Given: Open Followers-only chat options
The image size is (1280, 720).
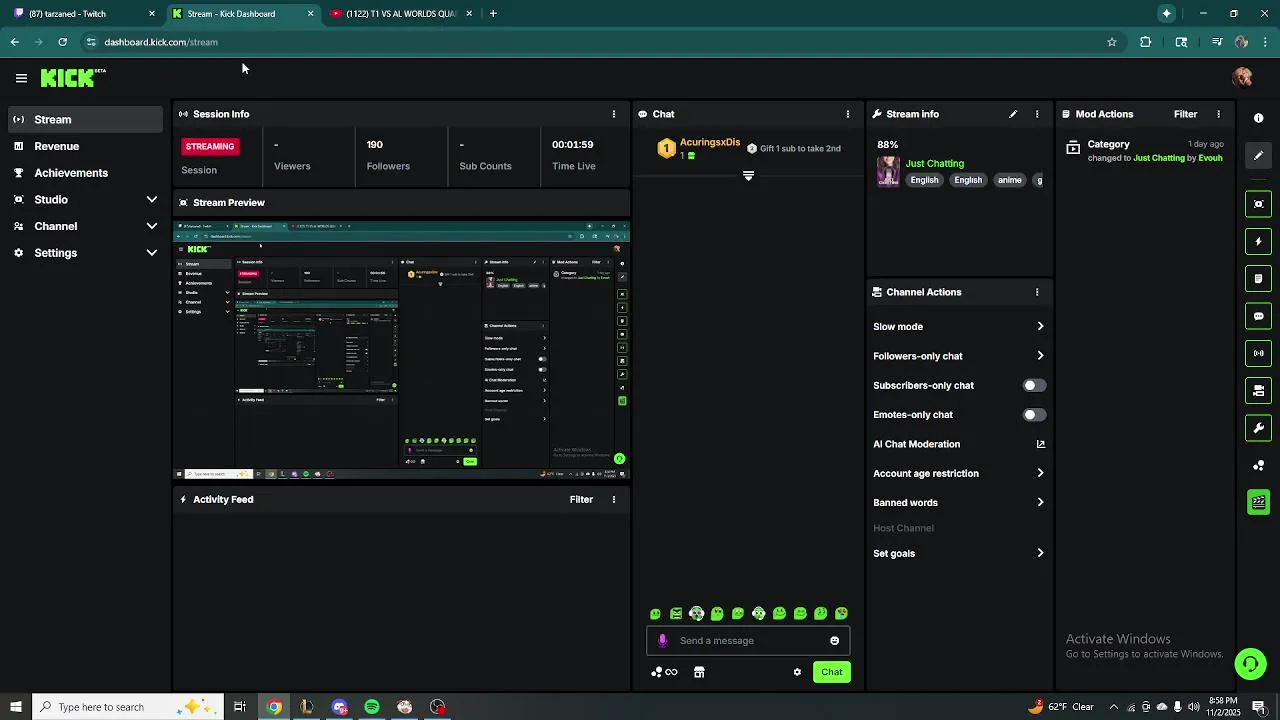Looking at the screenshot, I should click(x=958, y=356).
